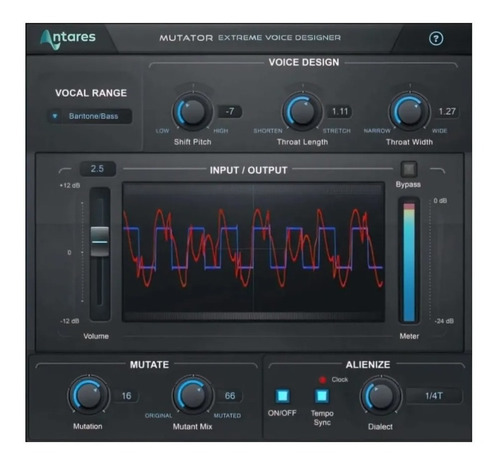The width and height of the screenshot is (500, 467).
Task: Click the Volume fader handle
Action: click(x=100, y=242)
